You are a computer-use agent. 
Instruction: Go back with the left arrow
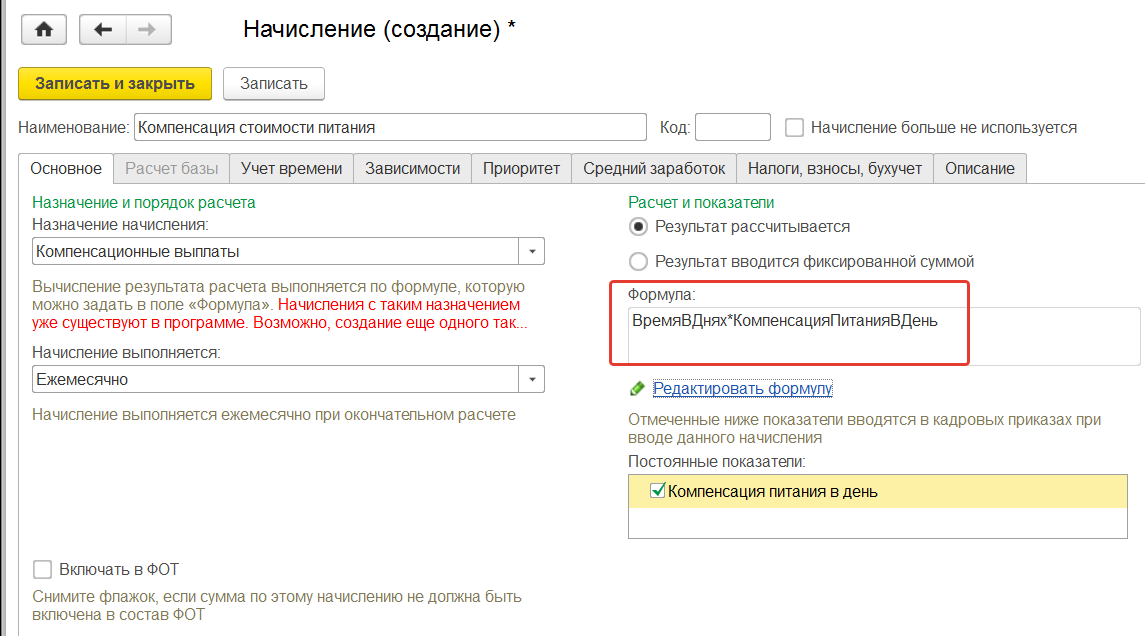tap(102, 29)
